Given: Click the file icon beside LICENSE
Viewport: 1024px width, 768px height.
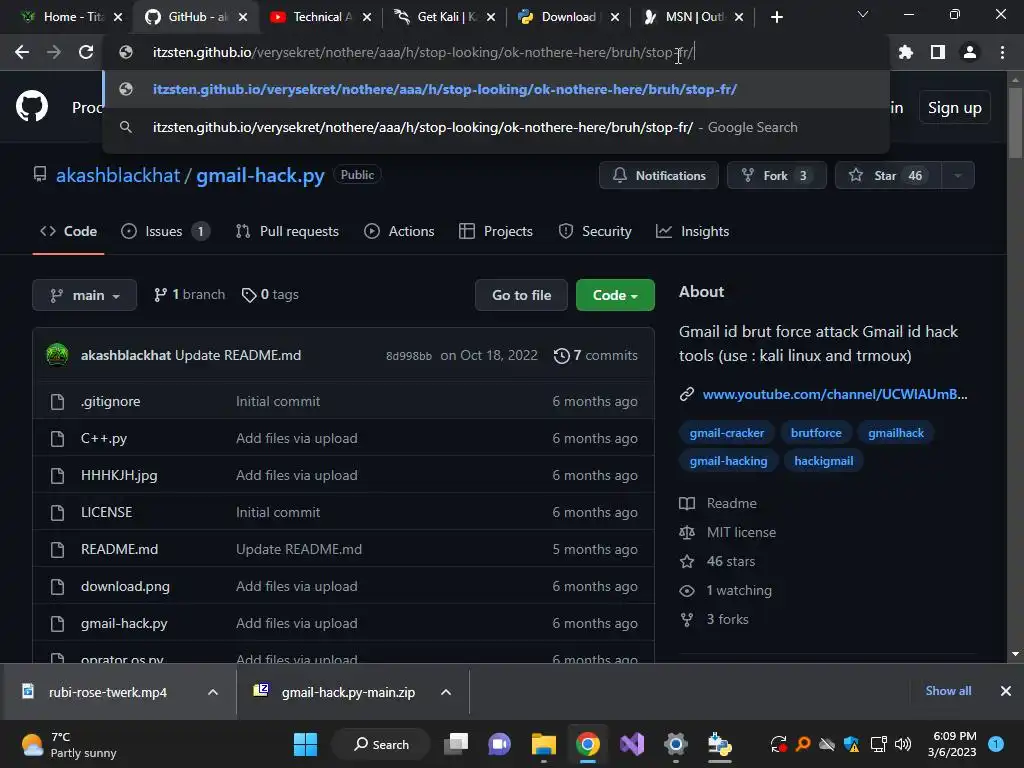Looking at the screenshot, I should 57,513.
